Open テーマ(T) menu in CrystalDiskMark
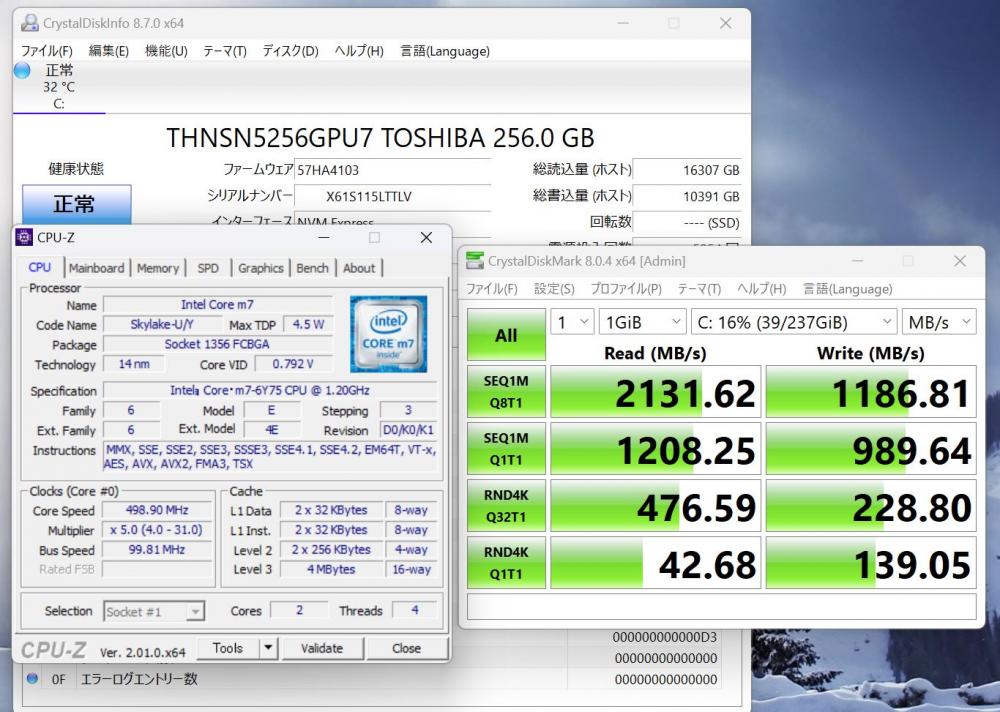 [699, 289]
